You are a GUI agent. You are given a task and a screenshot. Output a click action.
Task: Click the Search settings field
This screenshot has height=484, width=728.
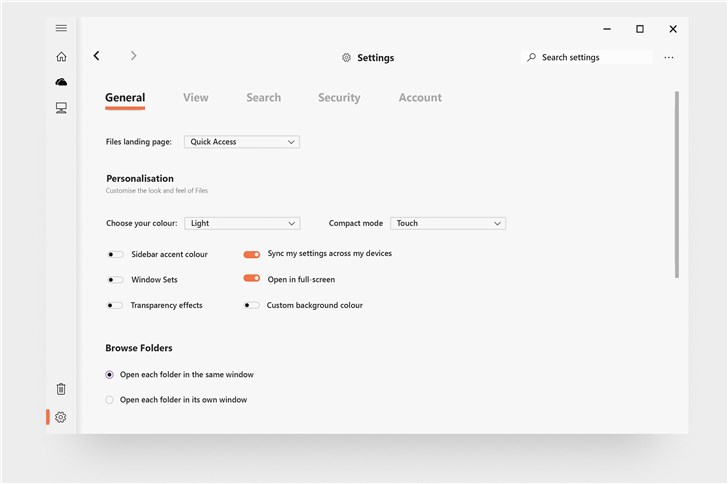coord(588,58)
